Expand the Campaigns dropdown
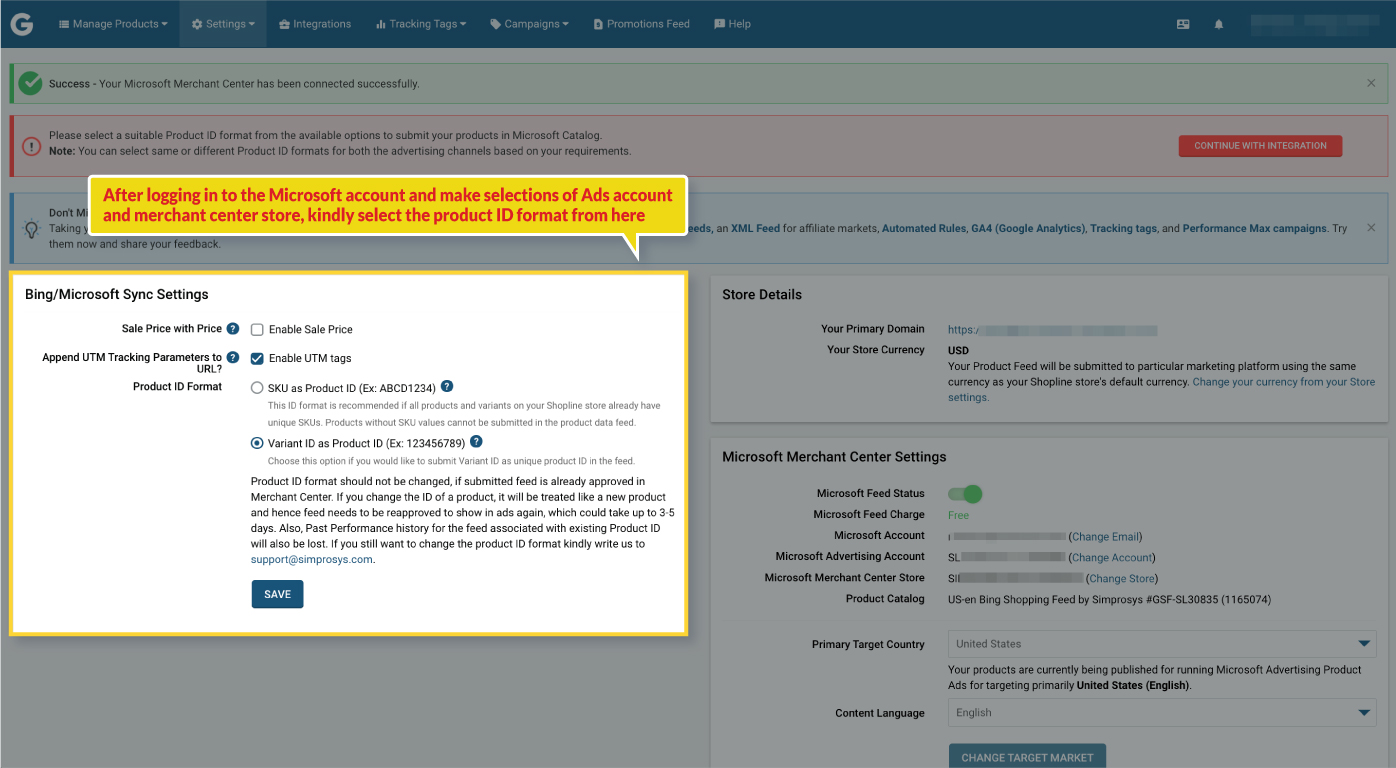This screenshot has width=1396, height=768. [x=529, y=24]
